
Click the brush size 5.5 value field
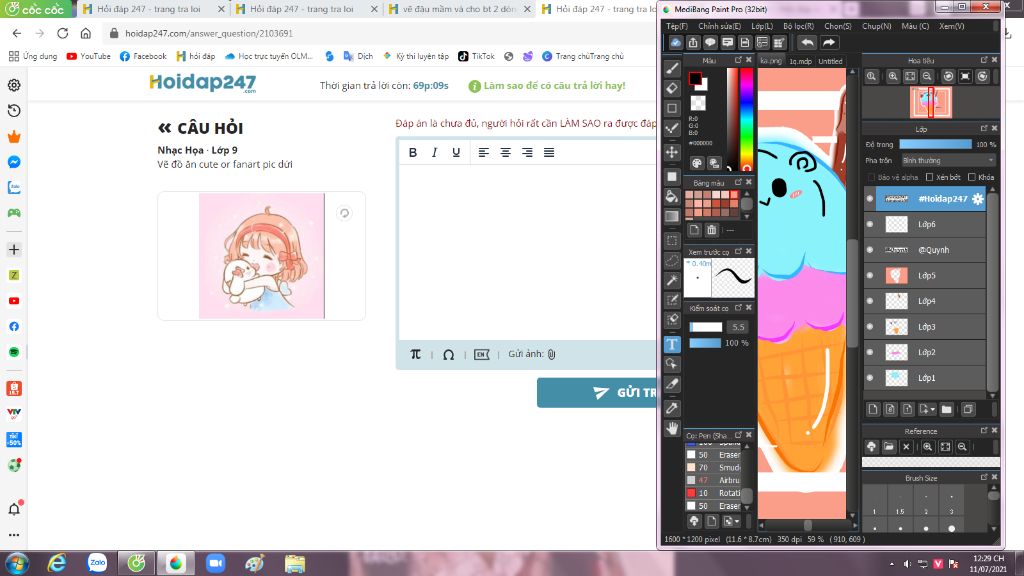(738, 327)
